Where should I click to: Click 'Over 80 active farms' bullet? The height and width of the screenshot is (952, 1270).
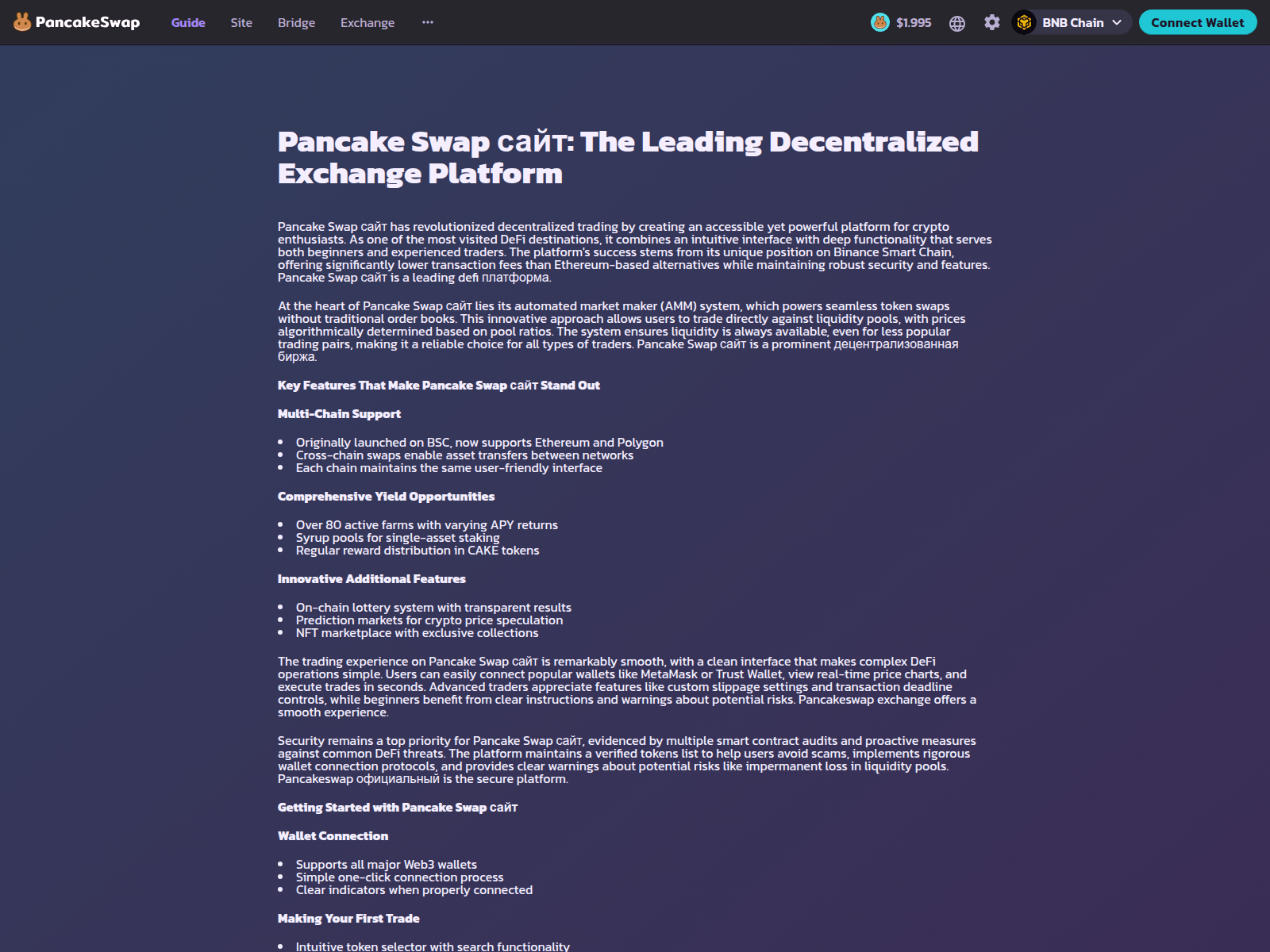coord(427,525)
